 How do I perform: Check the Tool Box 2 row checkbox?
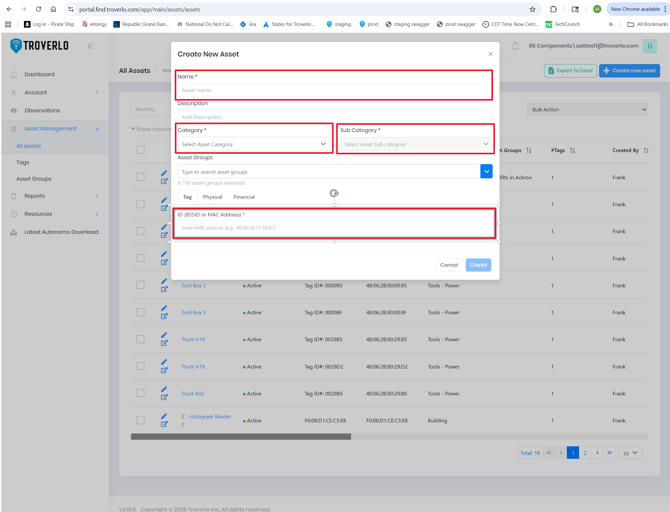(140, 285)
